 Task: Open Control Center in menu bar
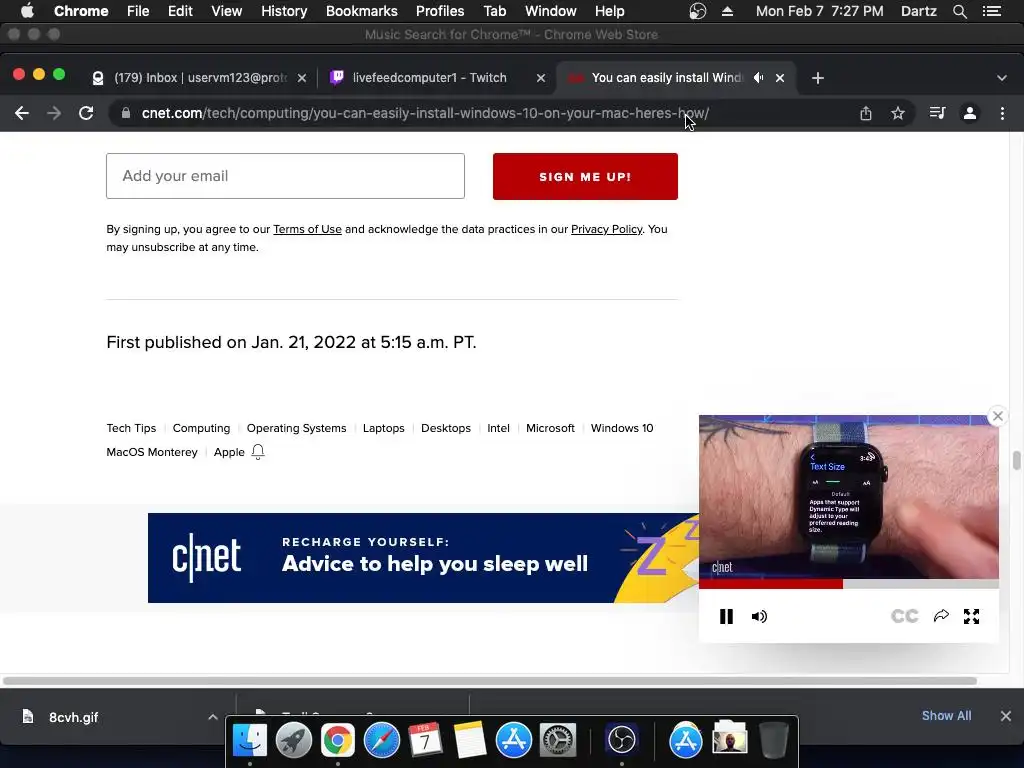(x=991, y=11)
